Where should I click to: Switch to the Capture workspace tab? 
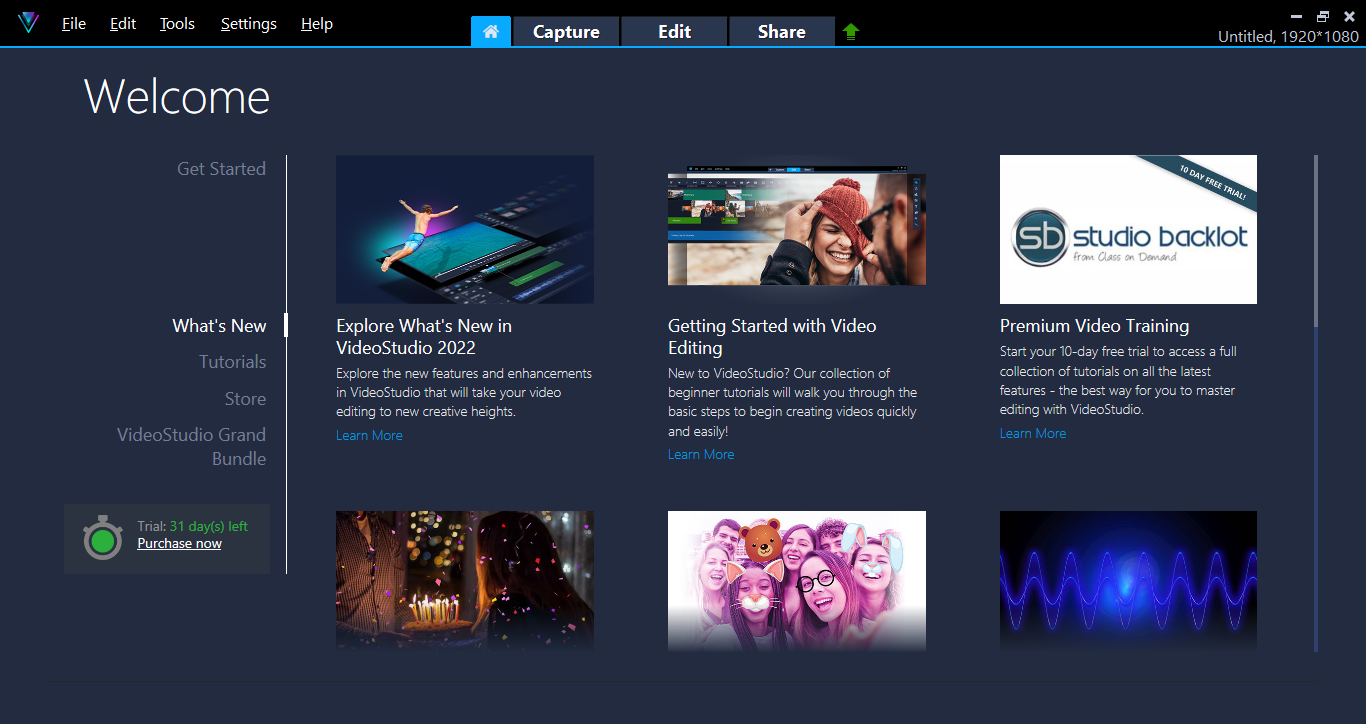coord(566,31)
